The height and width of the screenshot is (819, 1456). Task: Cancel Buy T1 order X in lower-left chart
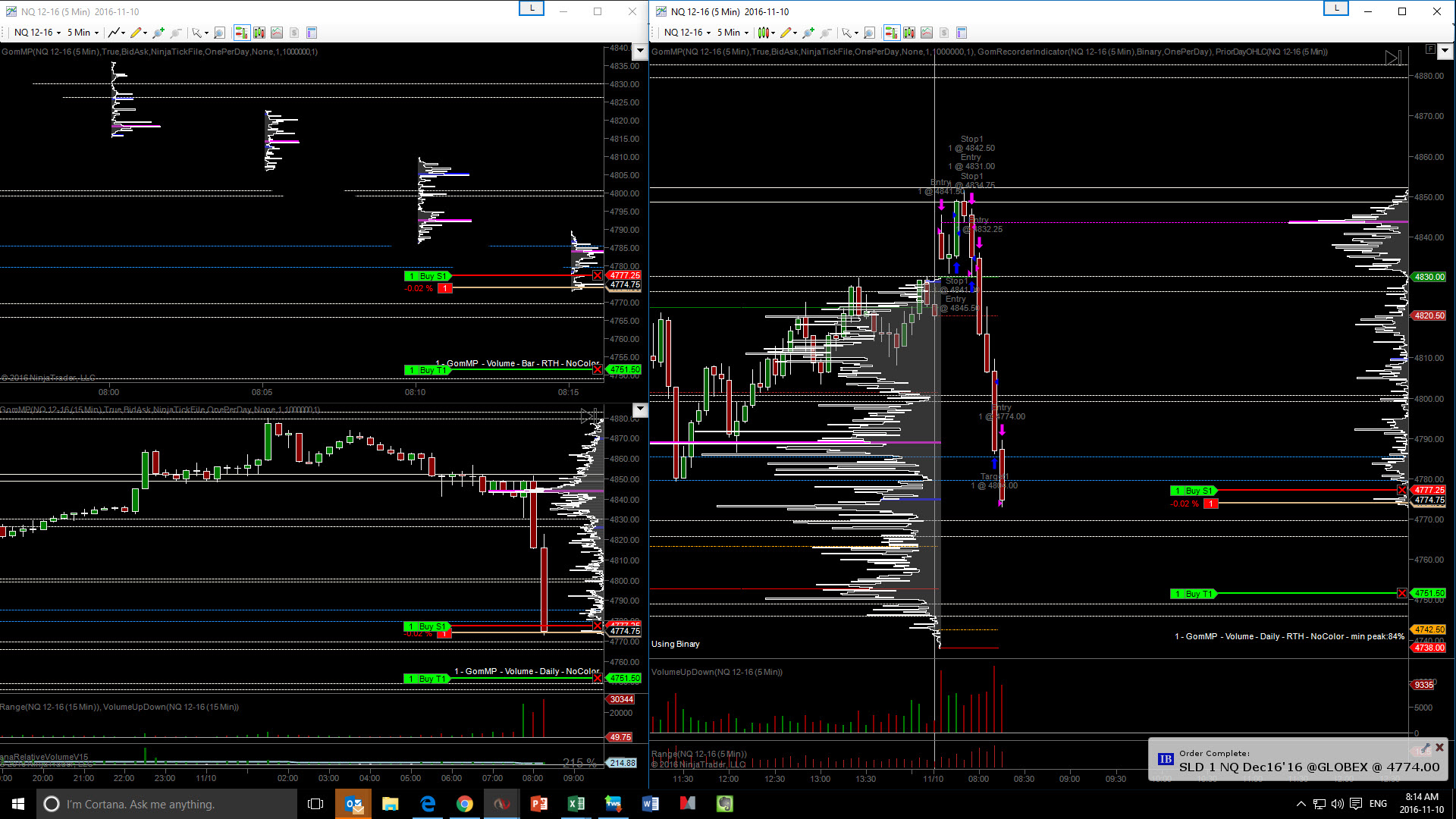click(x=598, y=679)
